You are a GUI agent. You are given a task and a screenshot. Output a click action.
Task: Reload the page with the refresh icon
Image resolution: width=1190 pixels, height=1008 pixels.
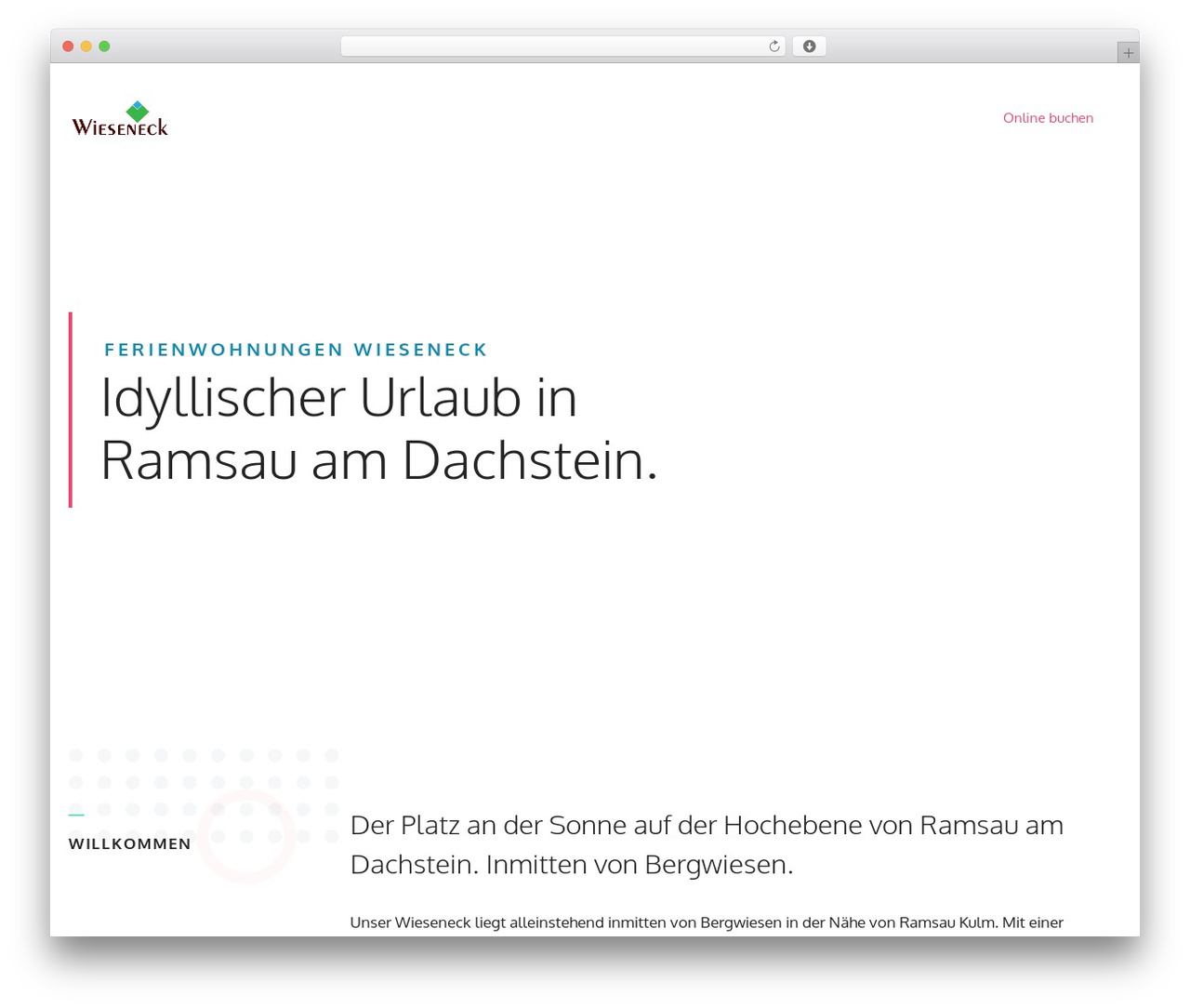click(x=773, y=46)
